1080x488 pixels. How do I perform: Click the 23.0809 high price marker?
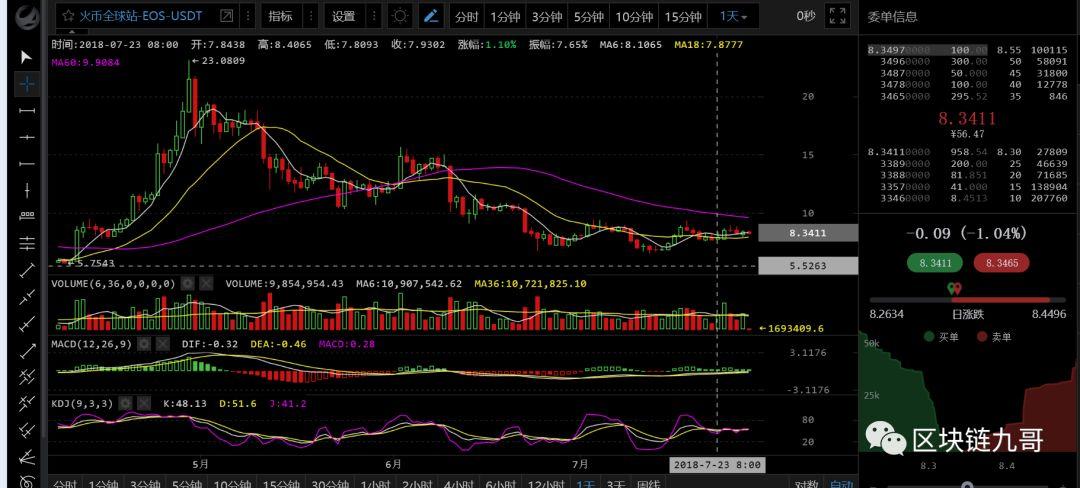[219, 61]
